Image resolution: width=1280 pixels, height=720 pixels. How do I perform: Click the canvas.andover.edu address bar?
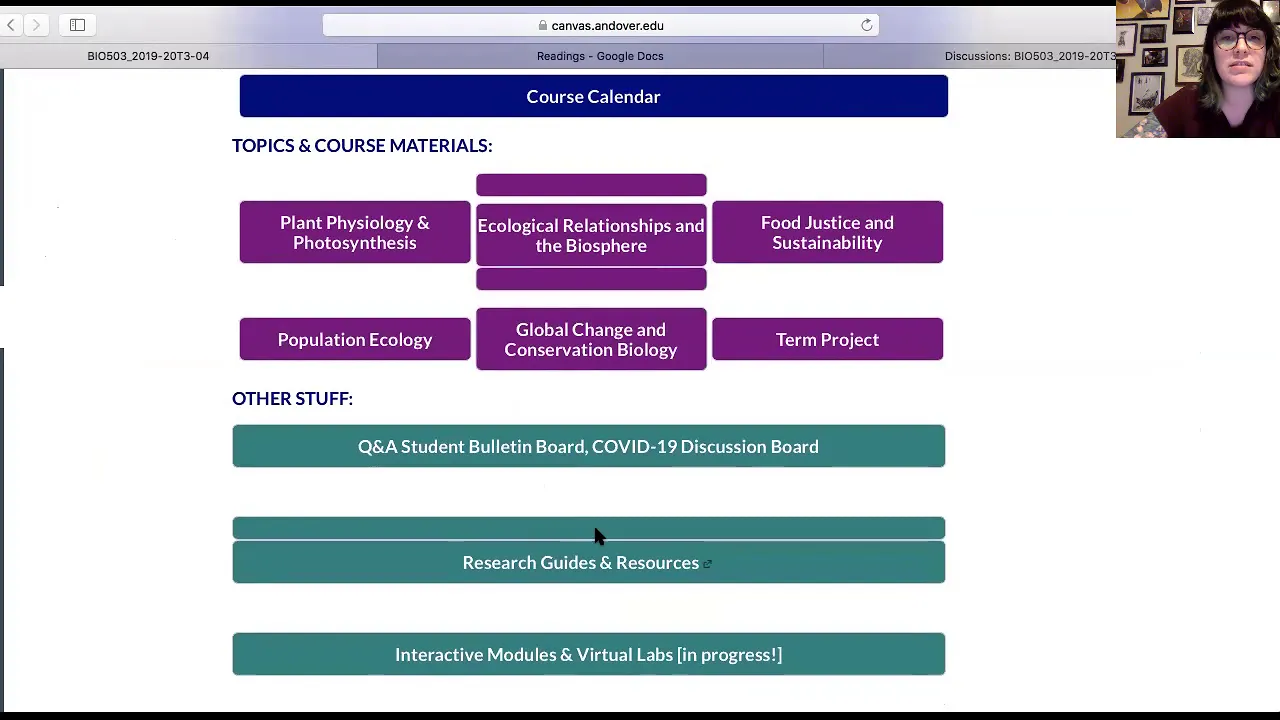pos(600,25)
